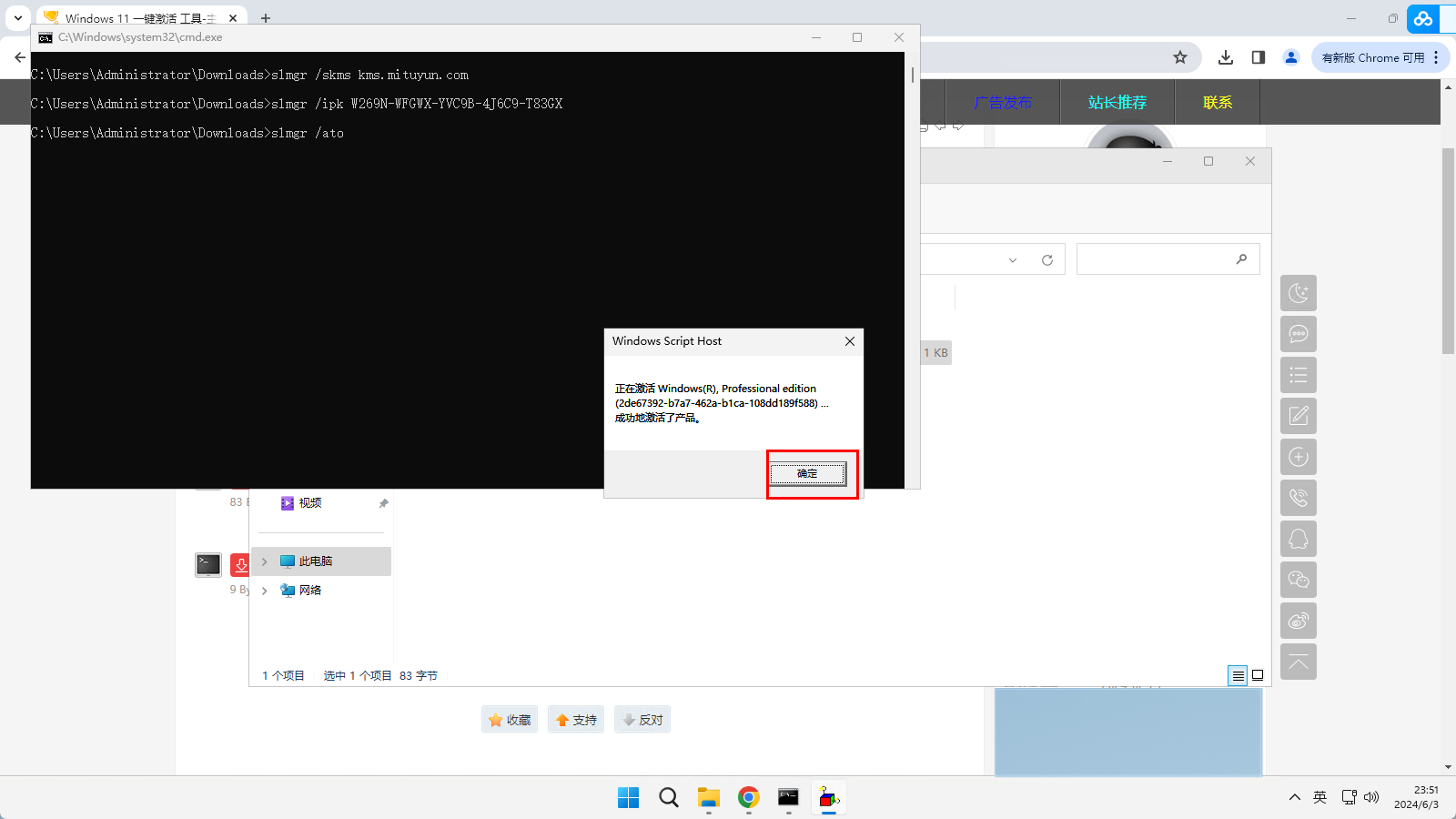The image size is (1456, 819).
Task: Bookmark this page with the star icon
Action: (1180, 57)
